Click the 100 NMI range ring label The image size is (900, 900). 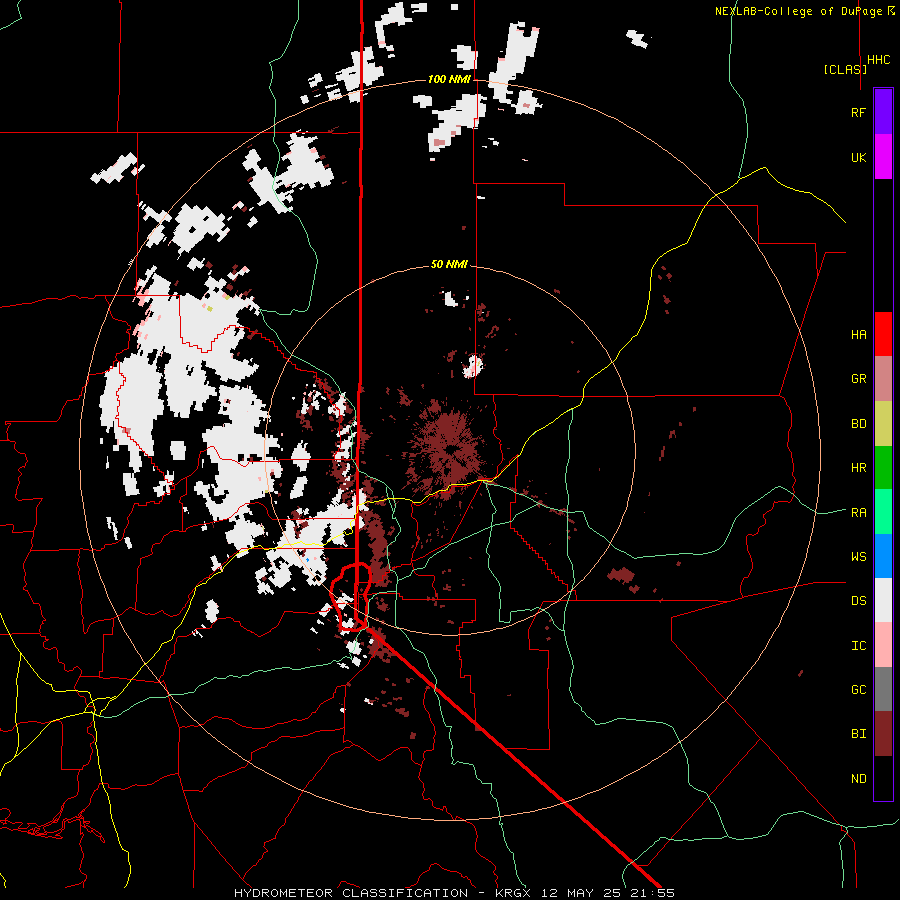(449, 79)
